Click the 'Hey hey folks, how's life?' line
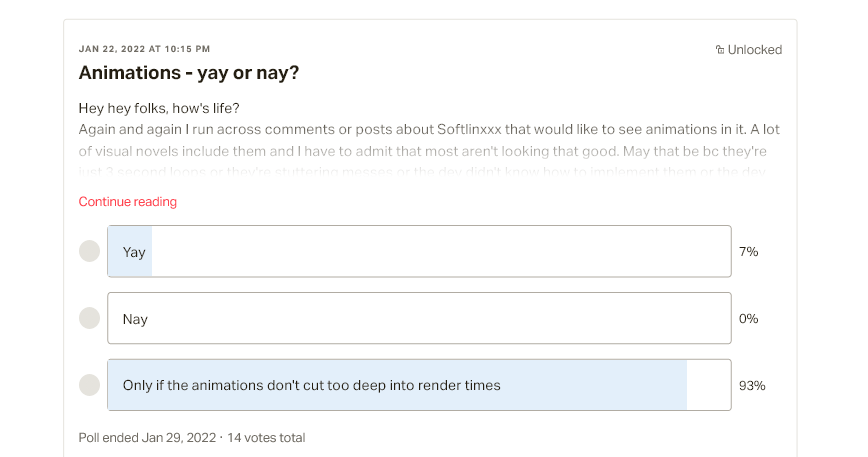The width and height of the screenshot is (868, 457). [159, 108]
